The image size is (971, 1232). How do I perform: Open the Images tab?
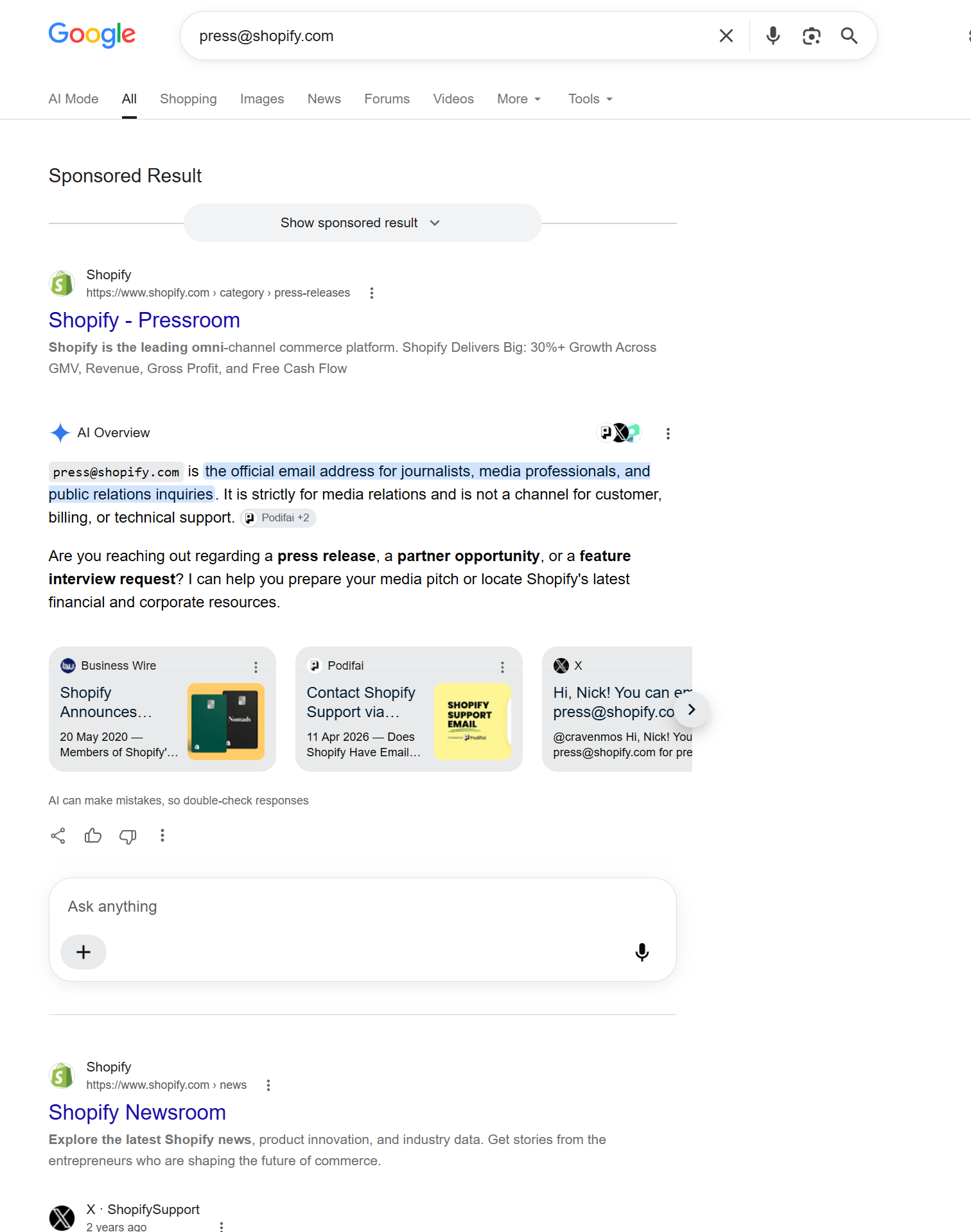(x=262, y=99)
